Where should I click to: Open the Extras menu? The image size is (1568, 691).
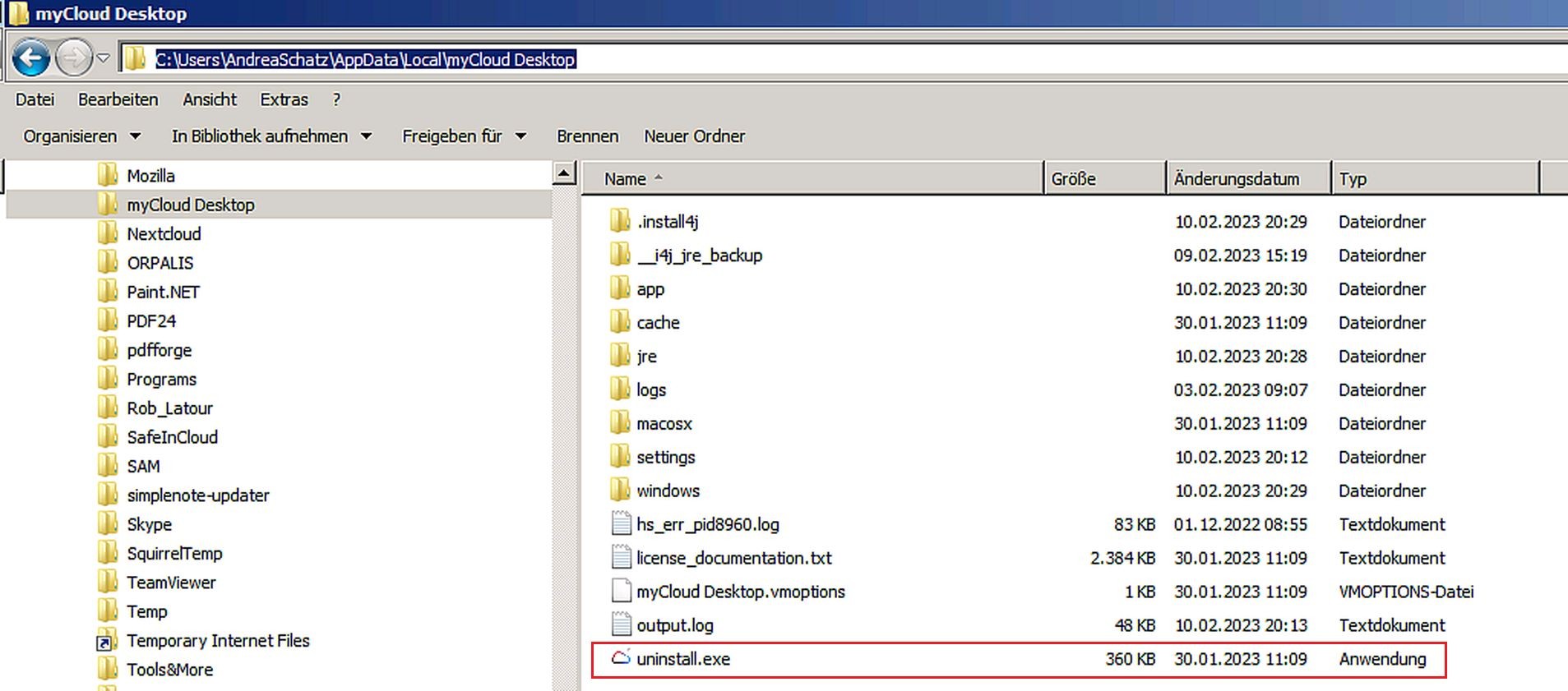pos(284,99)
